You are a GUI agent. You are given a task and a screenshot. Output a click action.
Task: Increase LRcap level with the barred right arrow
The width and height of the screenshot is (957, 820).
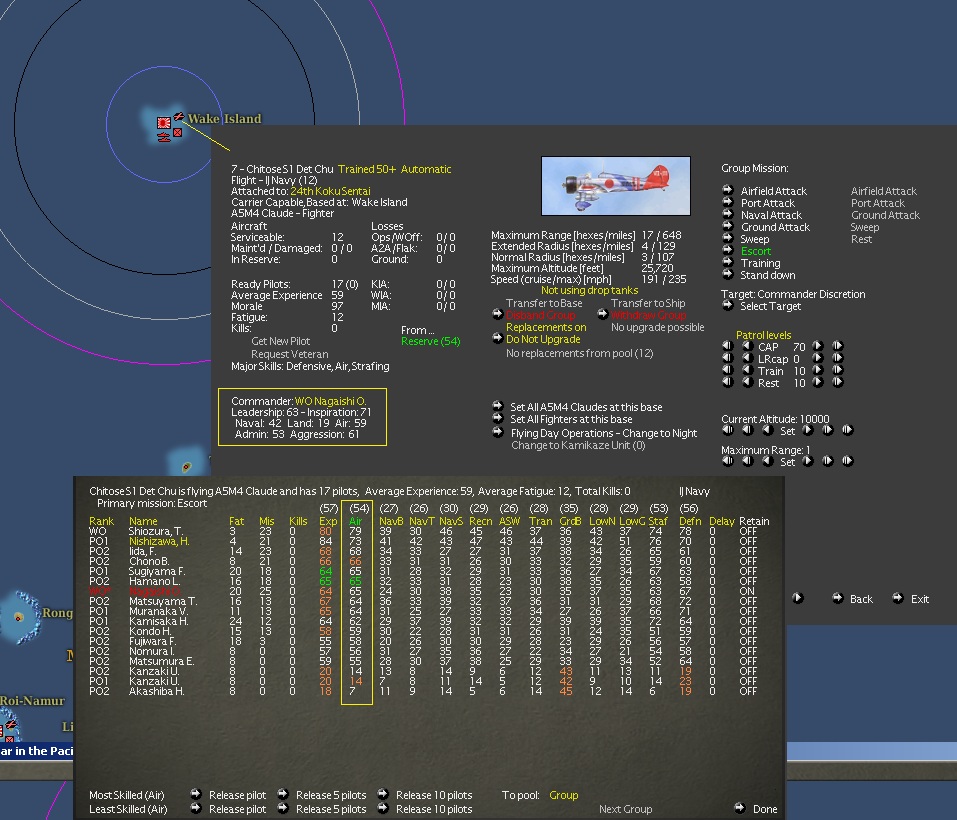coord(837,358)
